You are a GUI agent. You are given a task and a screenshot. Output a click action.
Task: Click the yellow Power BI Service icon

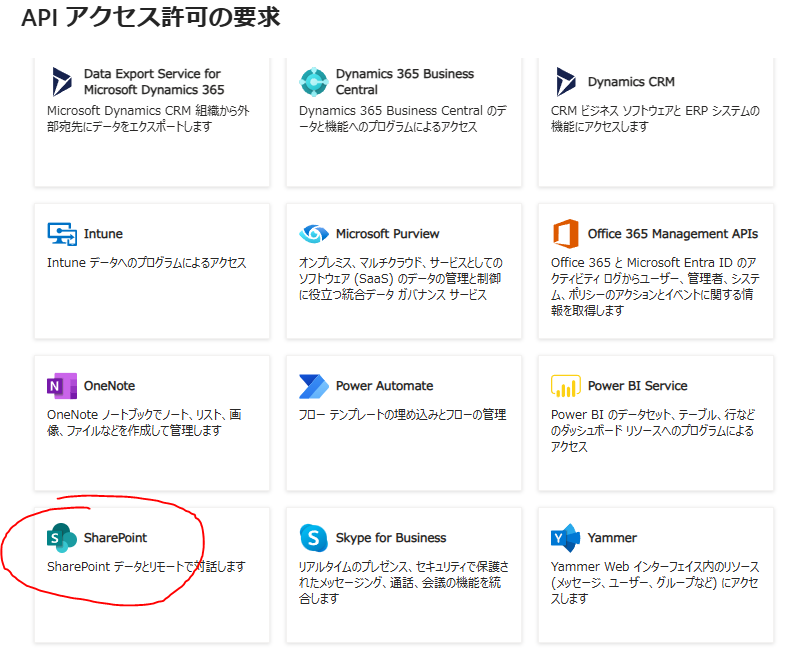coord(566,386)
